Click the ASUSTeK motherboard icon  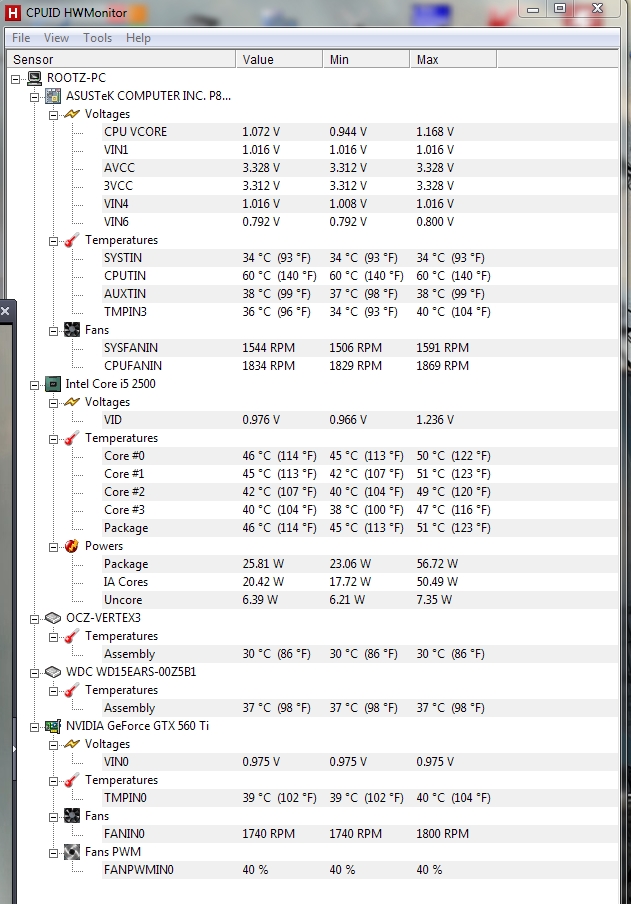[x=53, y=96]
